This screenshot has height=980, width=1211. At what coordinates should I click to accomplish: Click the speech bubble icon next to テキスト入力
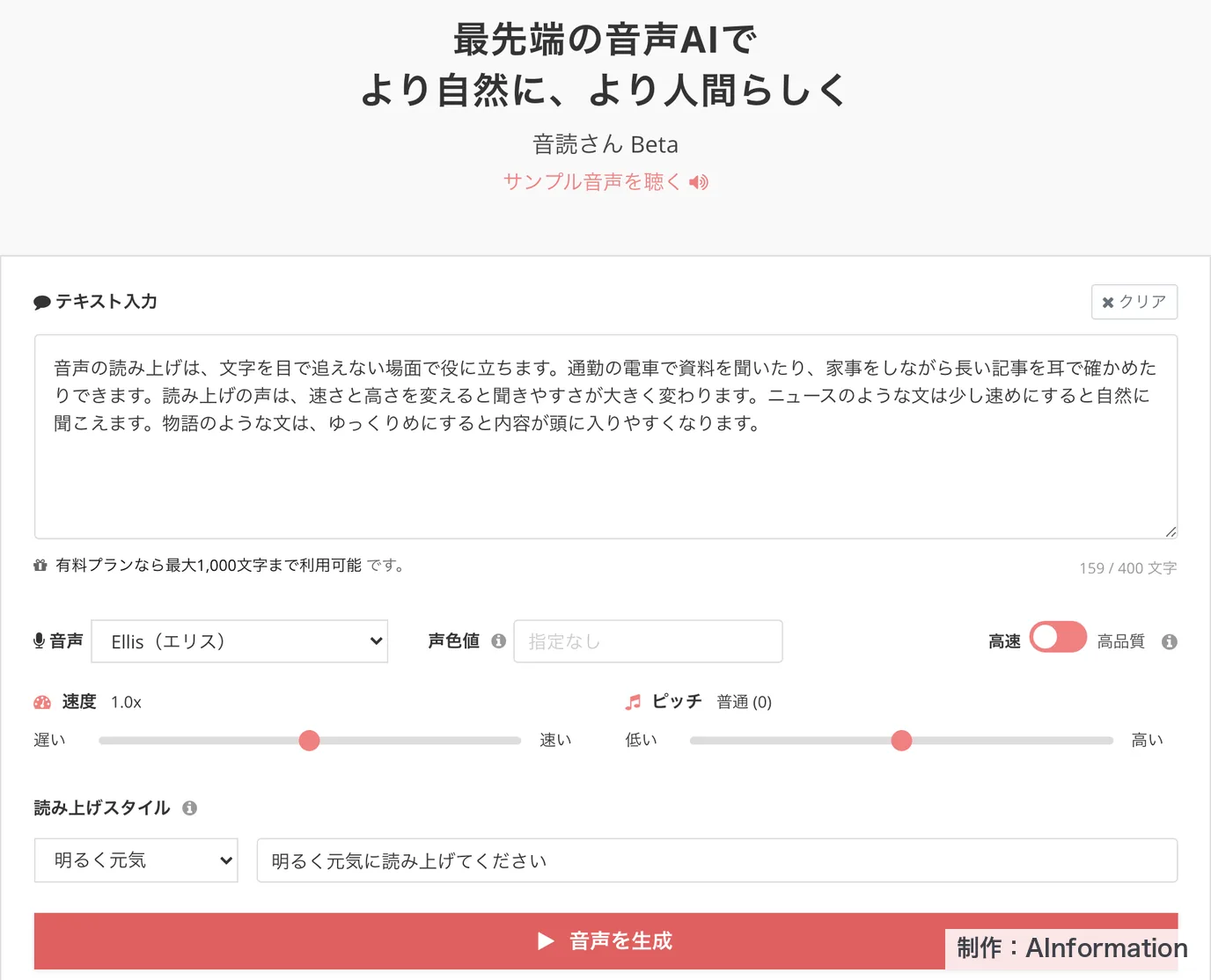click(x=41, y=303)
